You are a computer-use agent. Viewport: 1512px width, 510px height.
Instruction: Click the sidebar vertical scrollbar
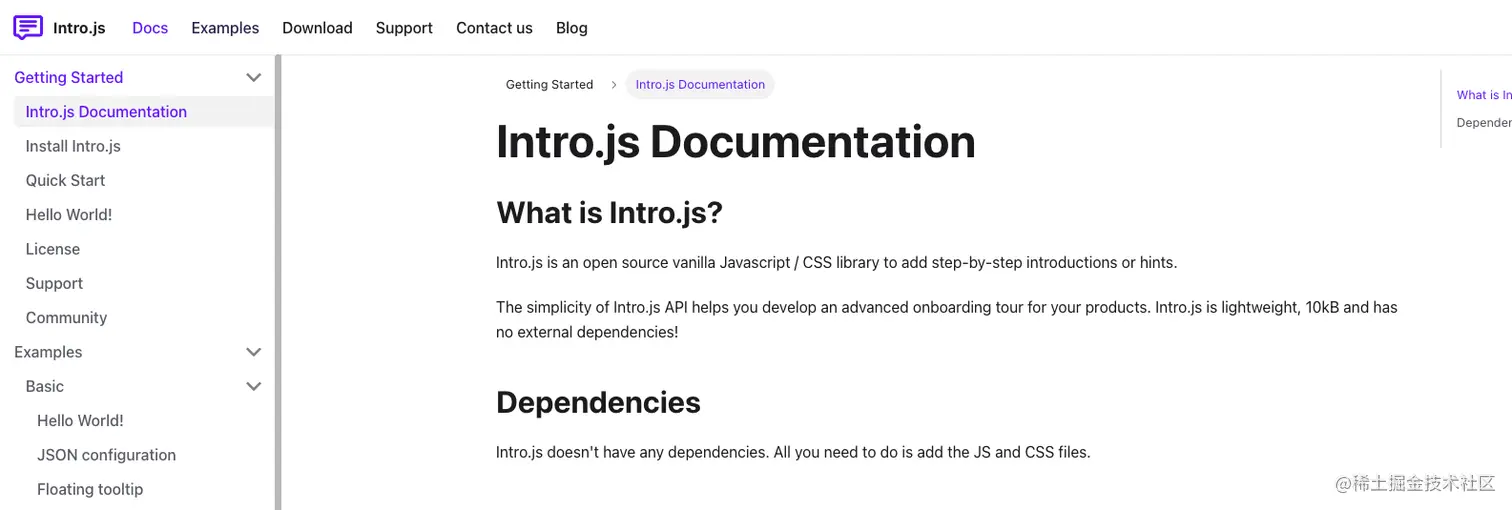point(279,282)
